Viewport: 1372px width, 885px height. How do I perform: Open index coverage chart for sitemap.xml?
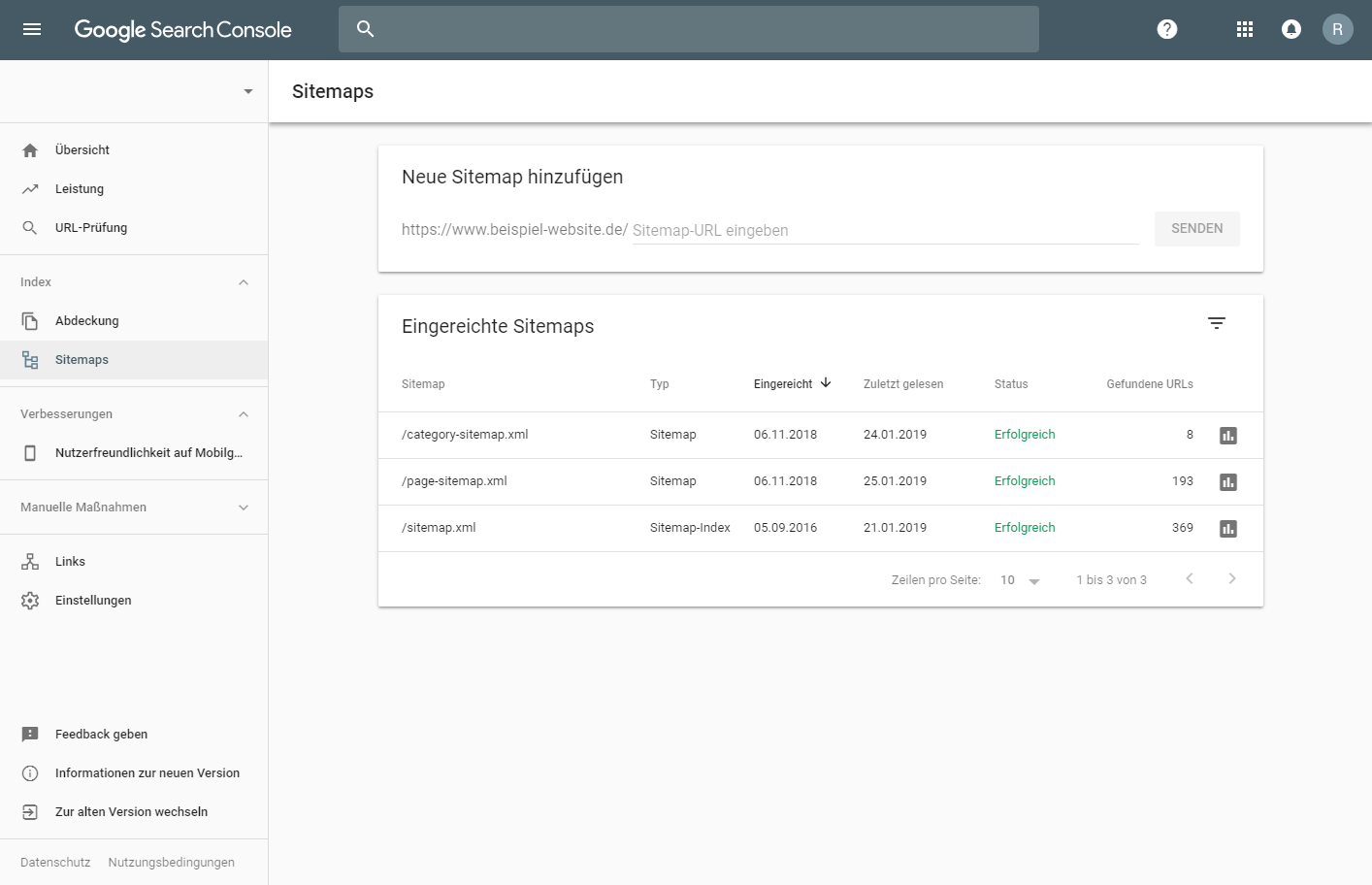click(x=1228, y=529)
